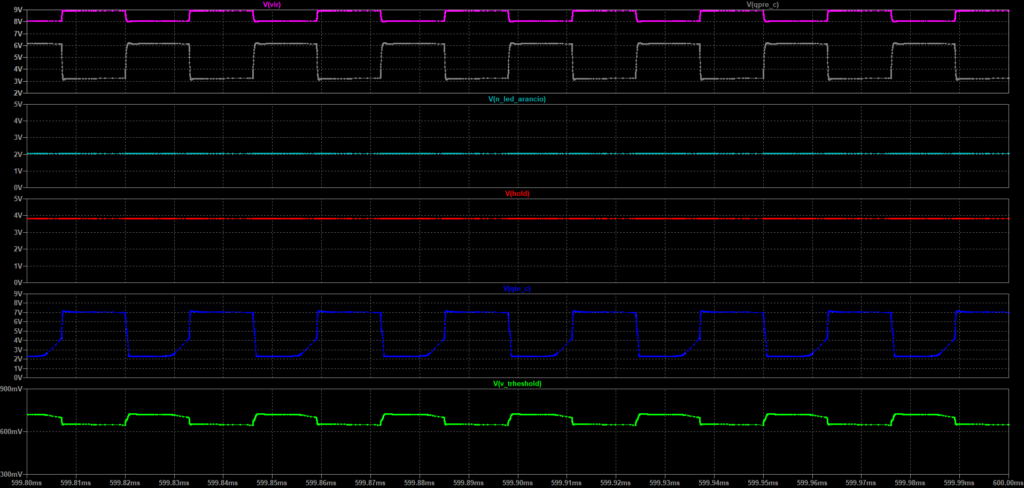Click the 8V axis label in V(vir) pane

pyautogui.click(x=18, y=22)
